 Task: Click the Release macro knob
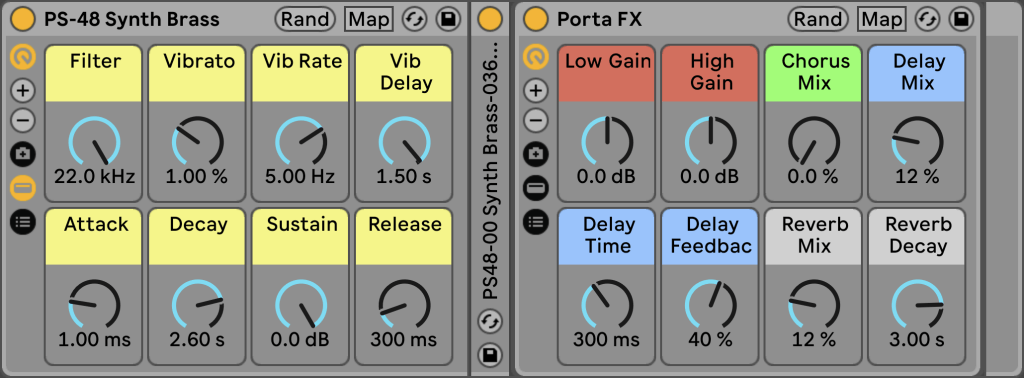pos(404,305)
